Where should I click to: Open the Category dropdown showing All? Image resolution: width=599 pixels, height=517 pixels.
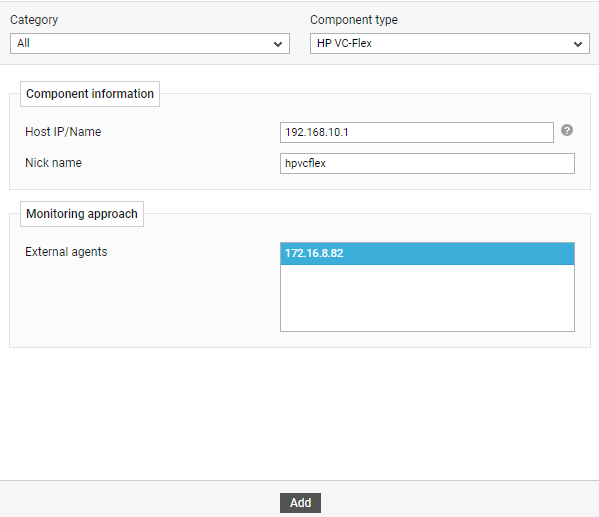pos(150,44)
